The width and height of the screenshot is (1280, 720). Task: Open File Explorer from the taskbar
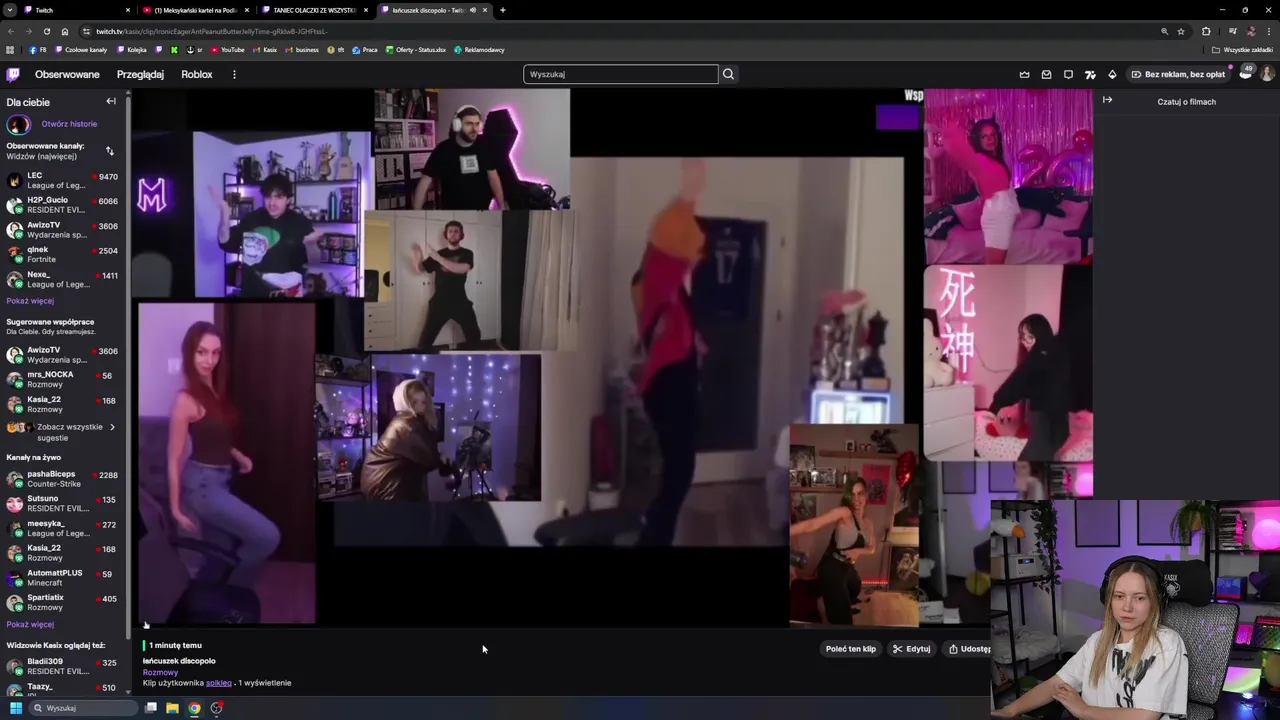click(172, 708)
